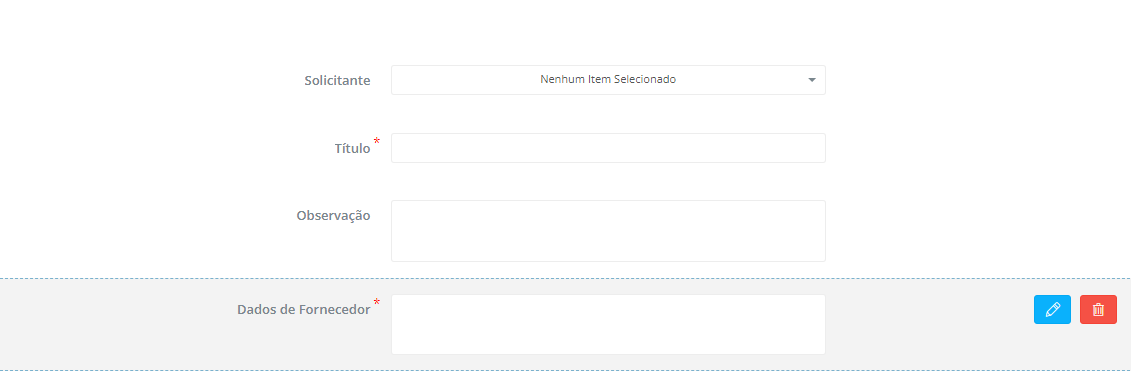The height and width of the screenshot is (391, 1131).
Task: Click the red asterisk beside Dados de Fornecedor
Action: (377, 301)
